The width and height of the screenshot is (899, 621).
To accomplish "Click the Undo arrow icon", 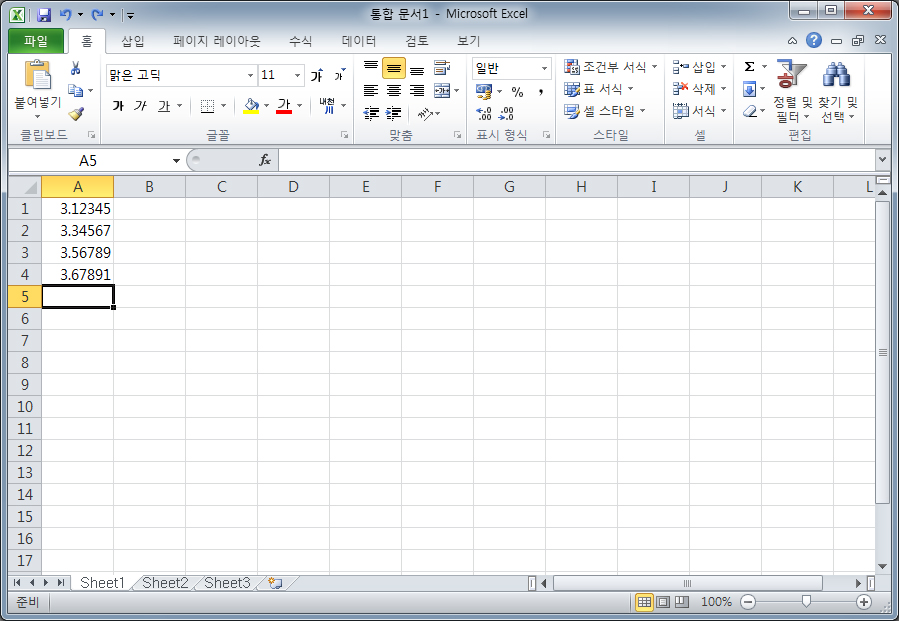I will click(x=66, y=14).
